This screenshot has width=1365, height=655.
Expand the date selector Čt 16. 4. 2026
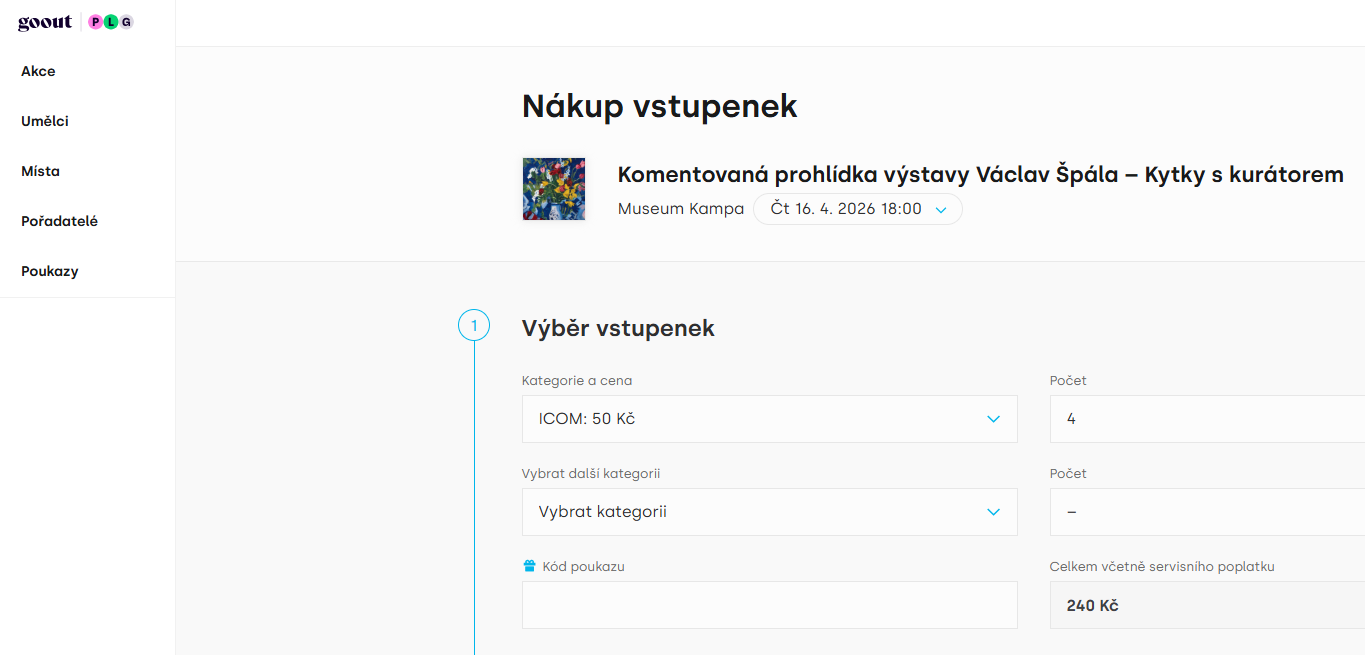857,209
